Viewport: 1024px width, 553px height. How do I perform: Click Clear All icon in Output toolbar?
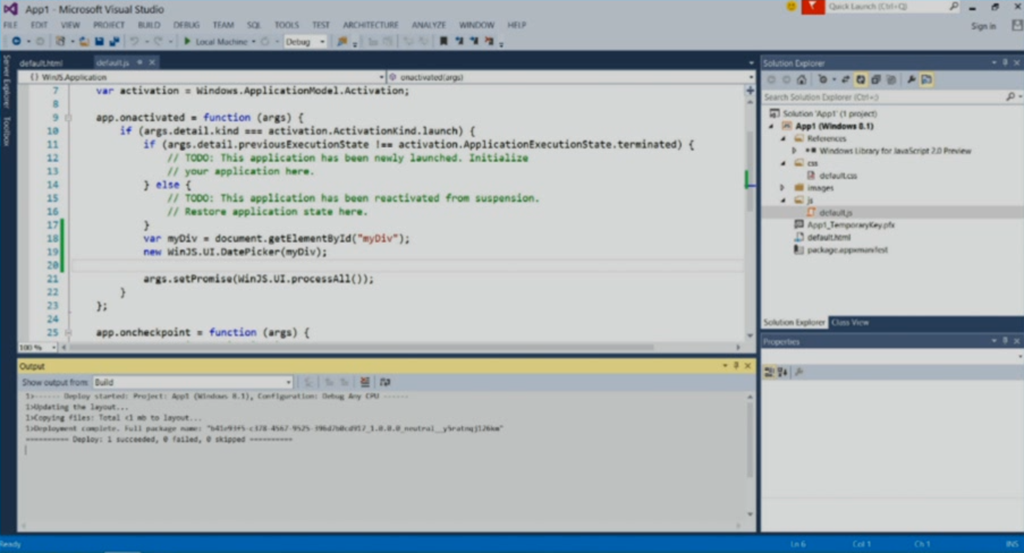(364, 383)
